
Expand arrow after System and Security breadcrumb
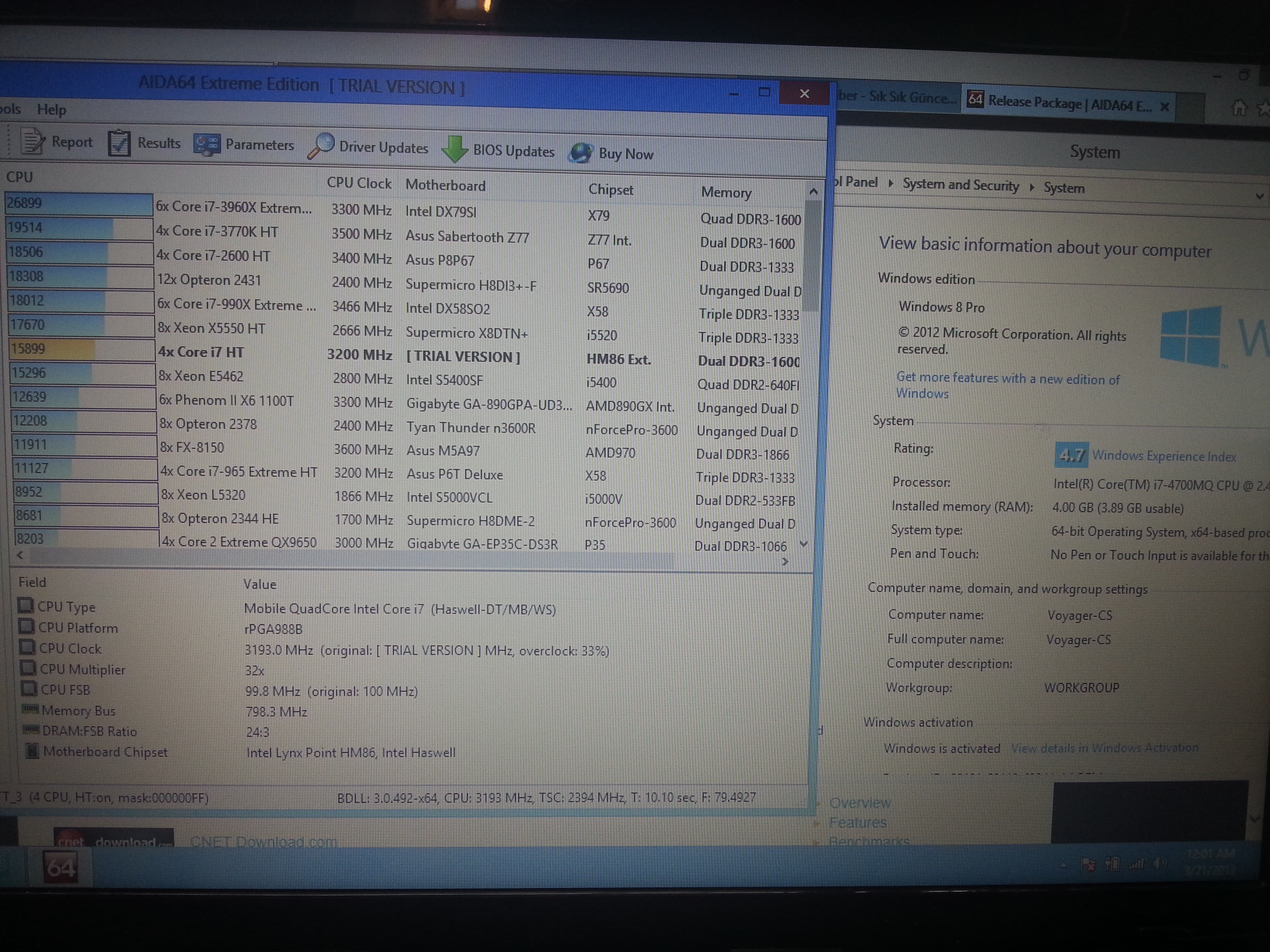pyautogui.click(x=1031, y=187)
